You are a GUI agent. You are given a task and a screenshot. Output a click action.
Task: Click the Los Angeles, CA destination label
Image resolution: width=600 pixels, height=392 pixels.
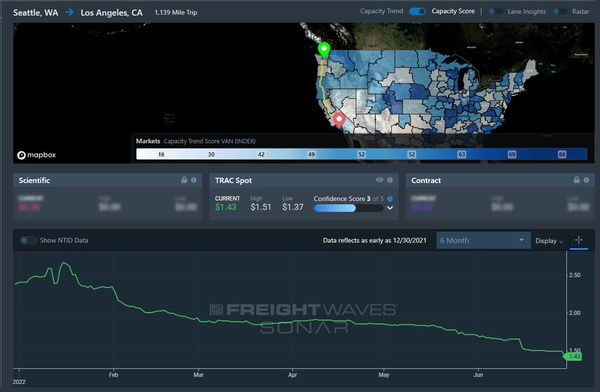coord(111,13)
